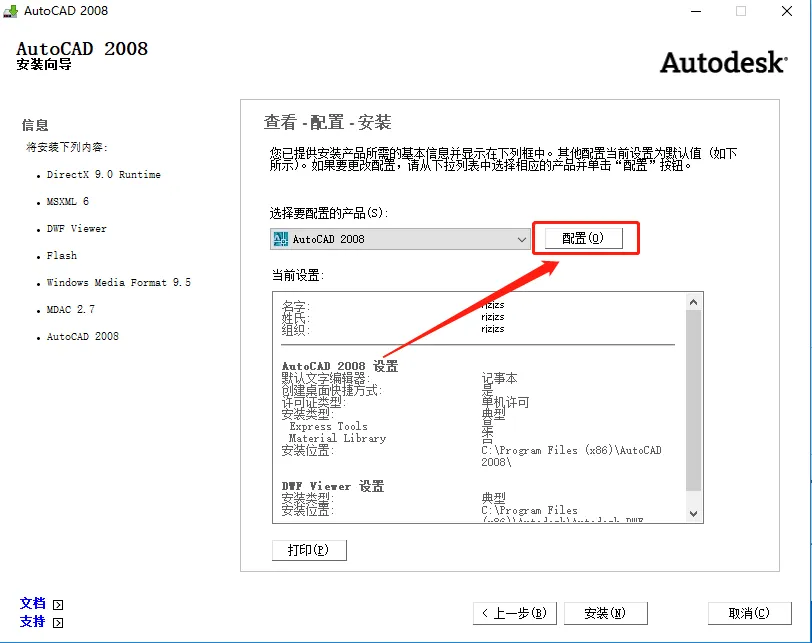Screen dimensions: 812x643
Task: Click the AutoCAD 2008 设置 heading
Action: click(x=340, y=366)
